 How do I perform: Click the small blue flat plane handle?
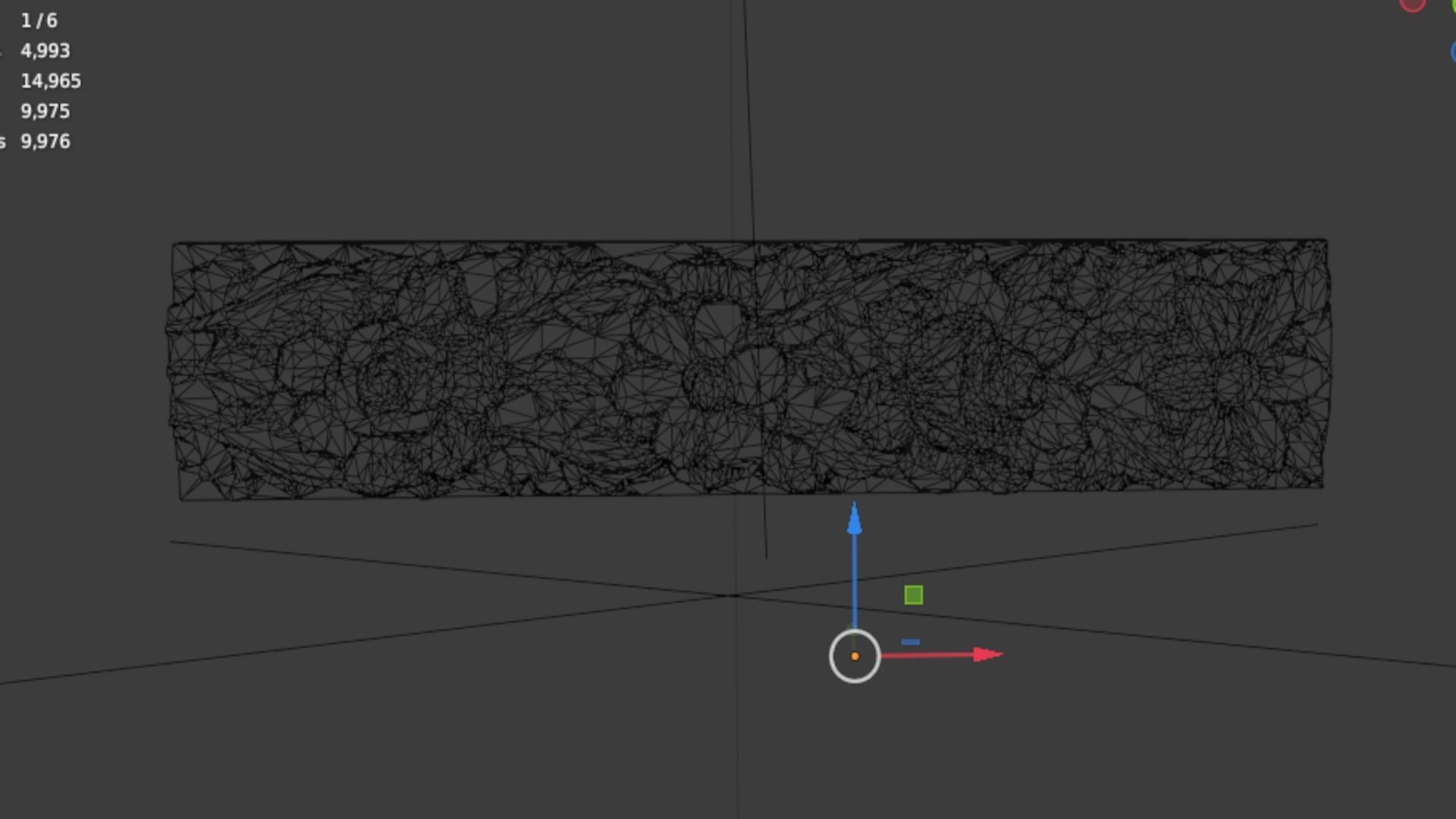[911, 642]
